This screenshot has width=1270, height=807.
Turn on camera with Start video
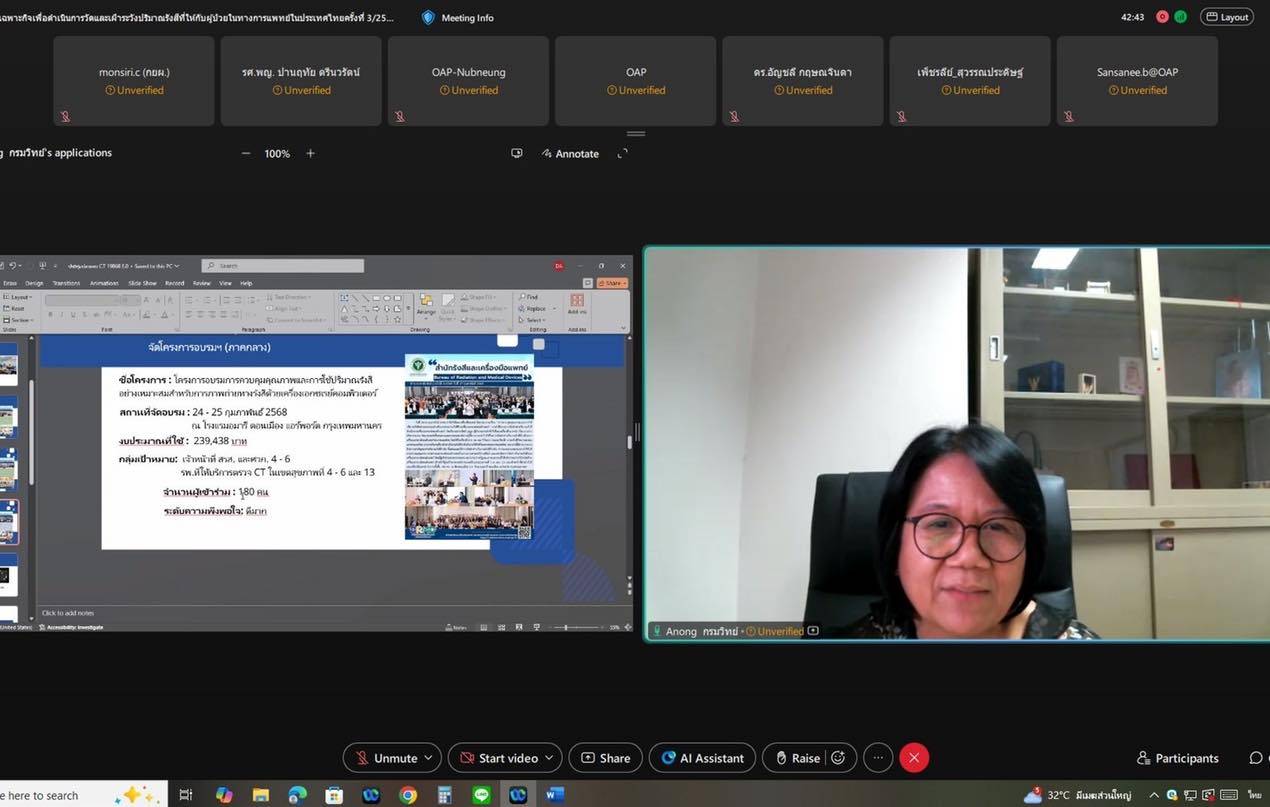tap(497, 758)
